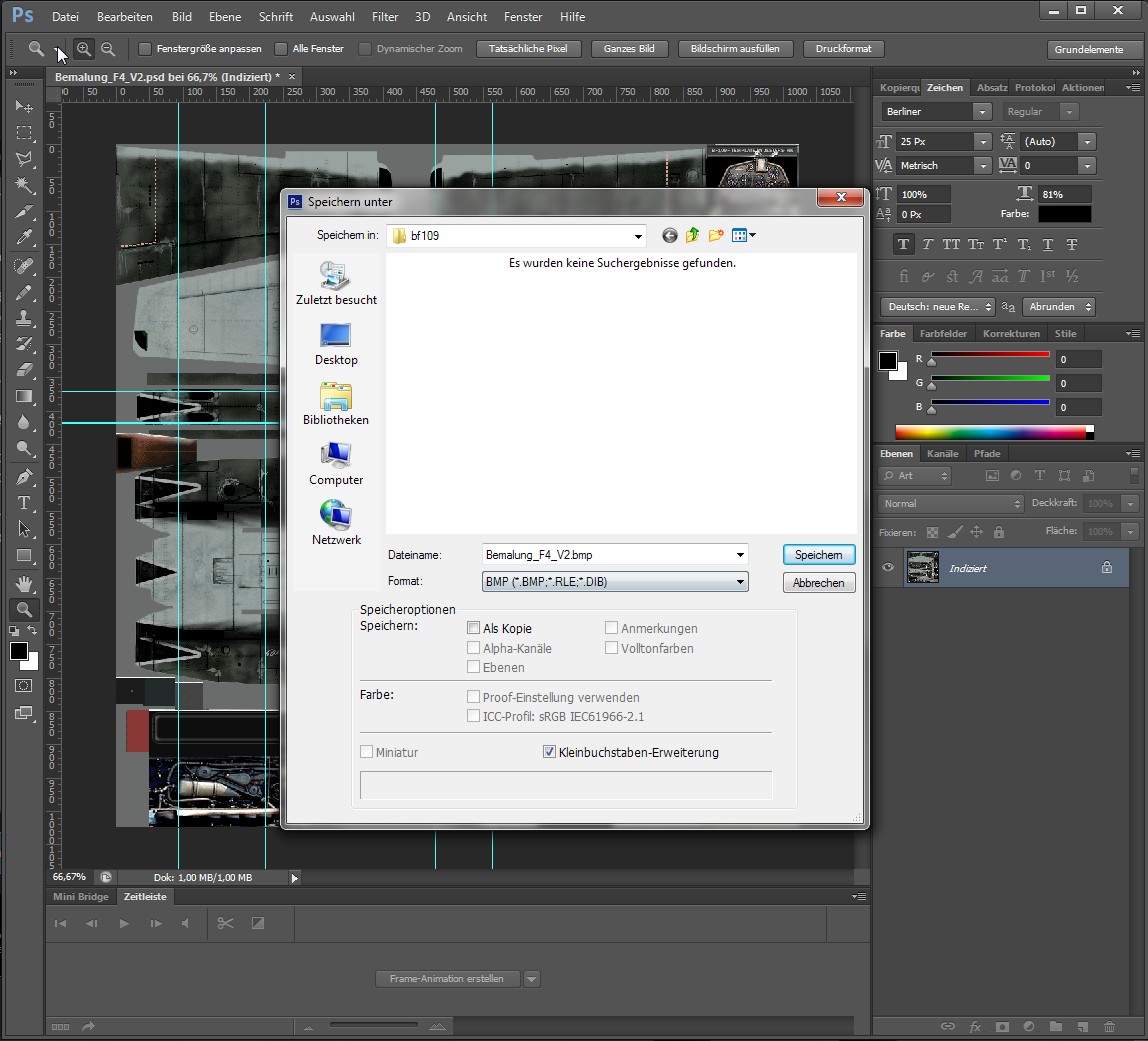Enable the 'Als Kopie' checkbox

(x=474, y=629)
